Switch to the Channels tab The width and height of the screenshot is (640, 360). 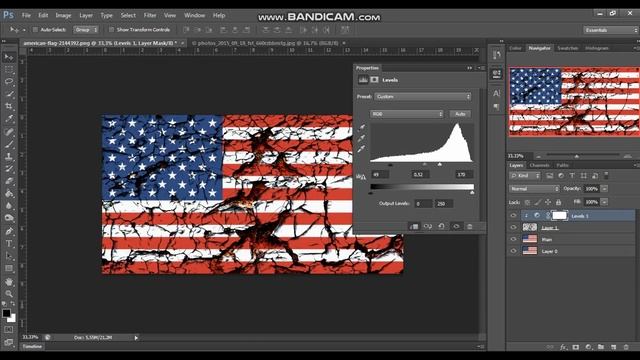[539, 165]
